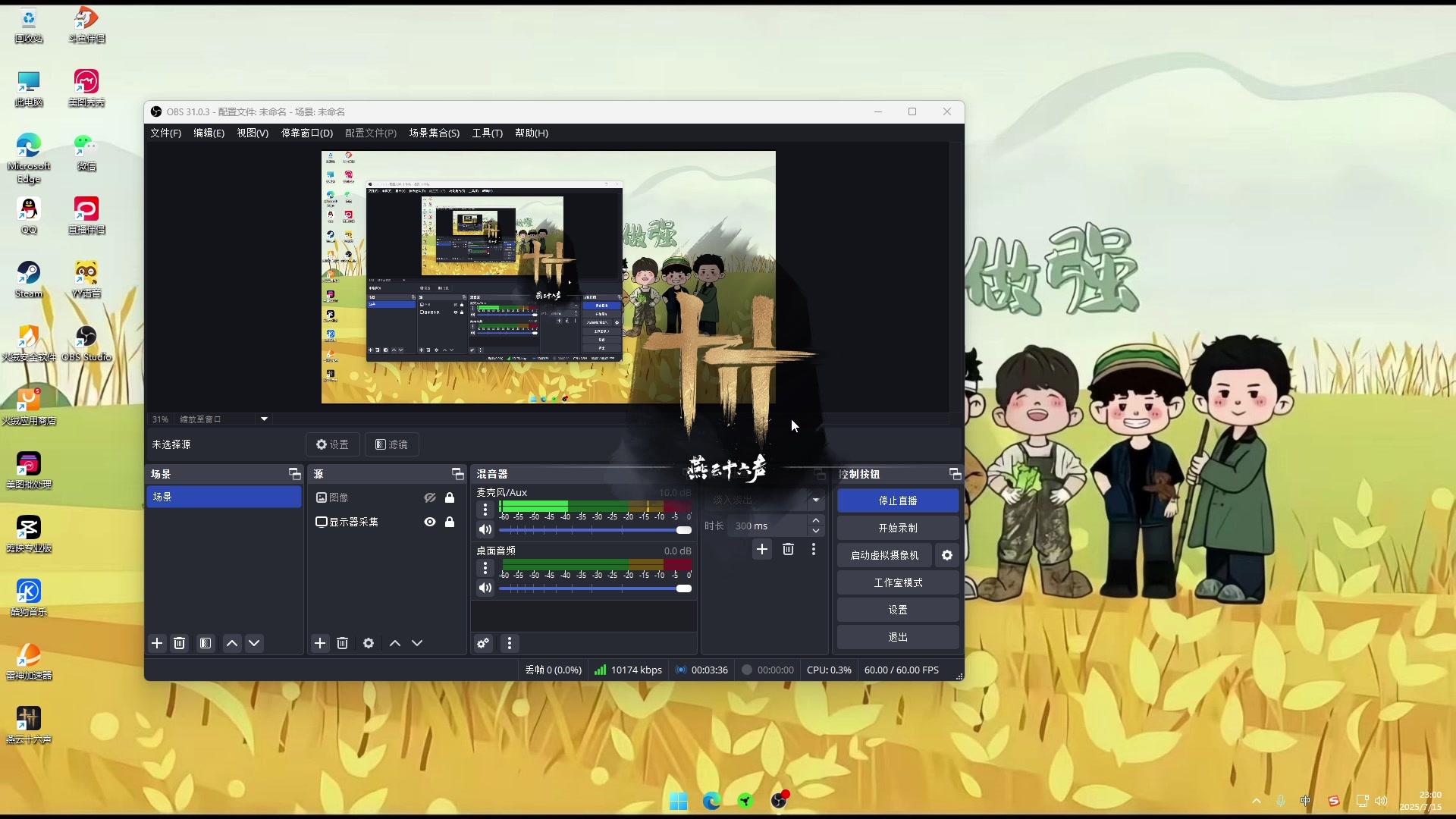Open transition properties three-dot icon
The image size is (1456, 819).
point(814,549)
